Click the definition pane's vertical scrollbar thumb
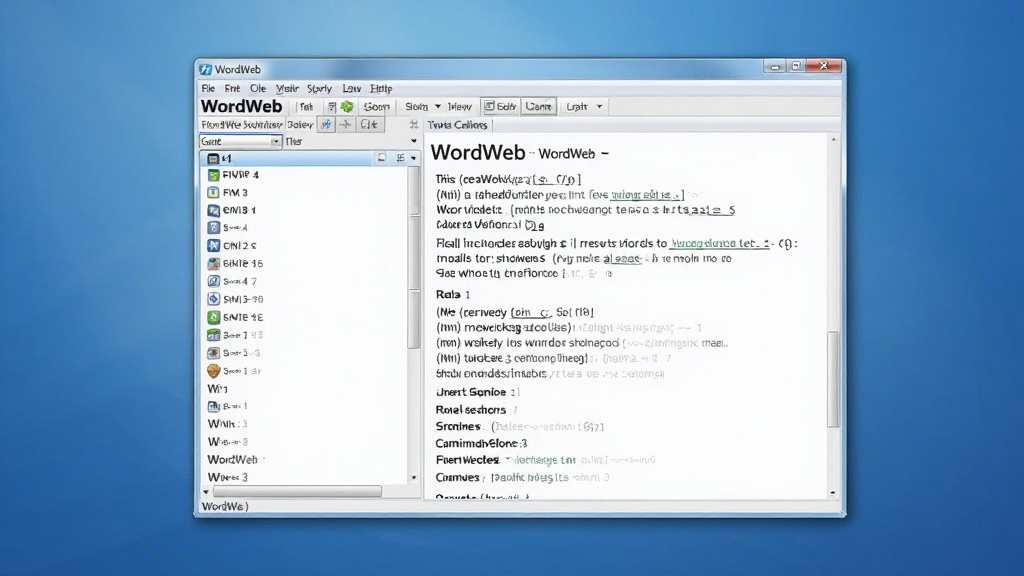 [x=833, y=379]
